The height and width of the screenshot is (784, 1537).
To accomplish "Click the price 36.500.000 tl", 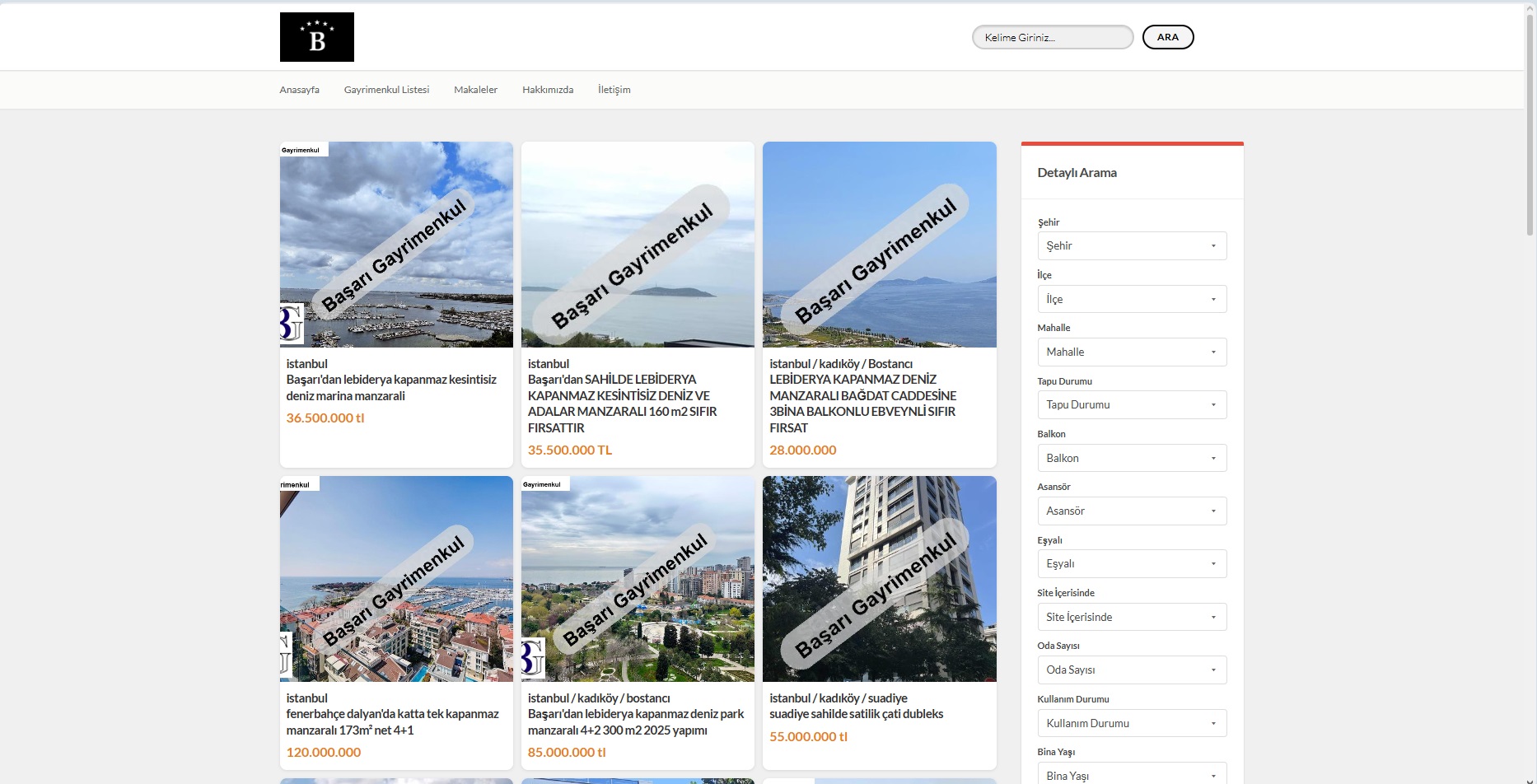I will tap(325, 418).
